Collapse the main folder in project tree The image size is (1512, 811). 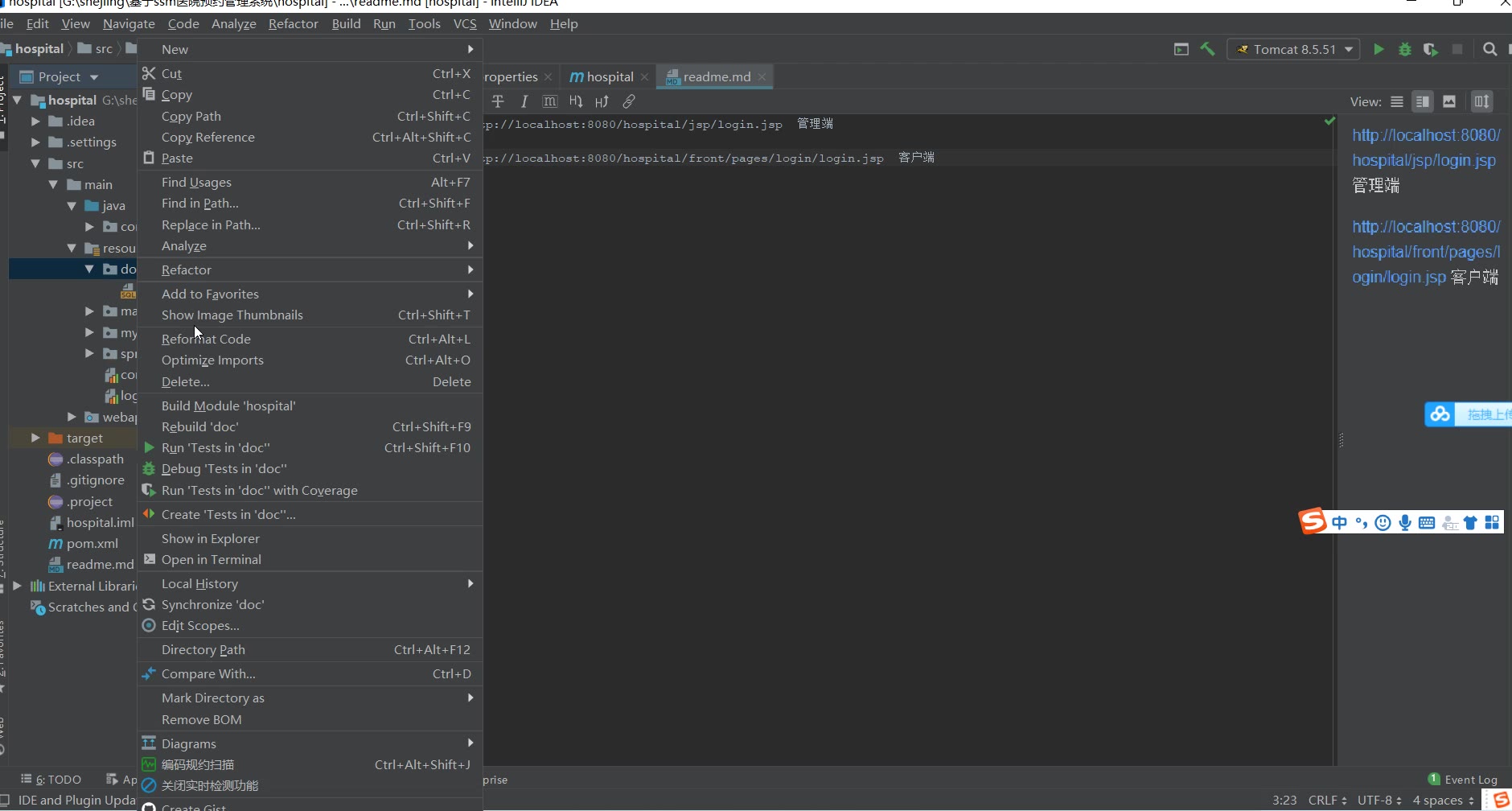pos(54,184)
